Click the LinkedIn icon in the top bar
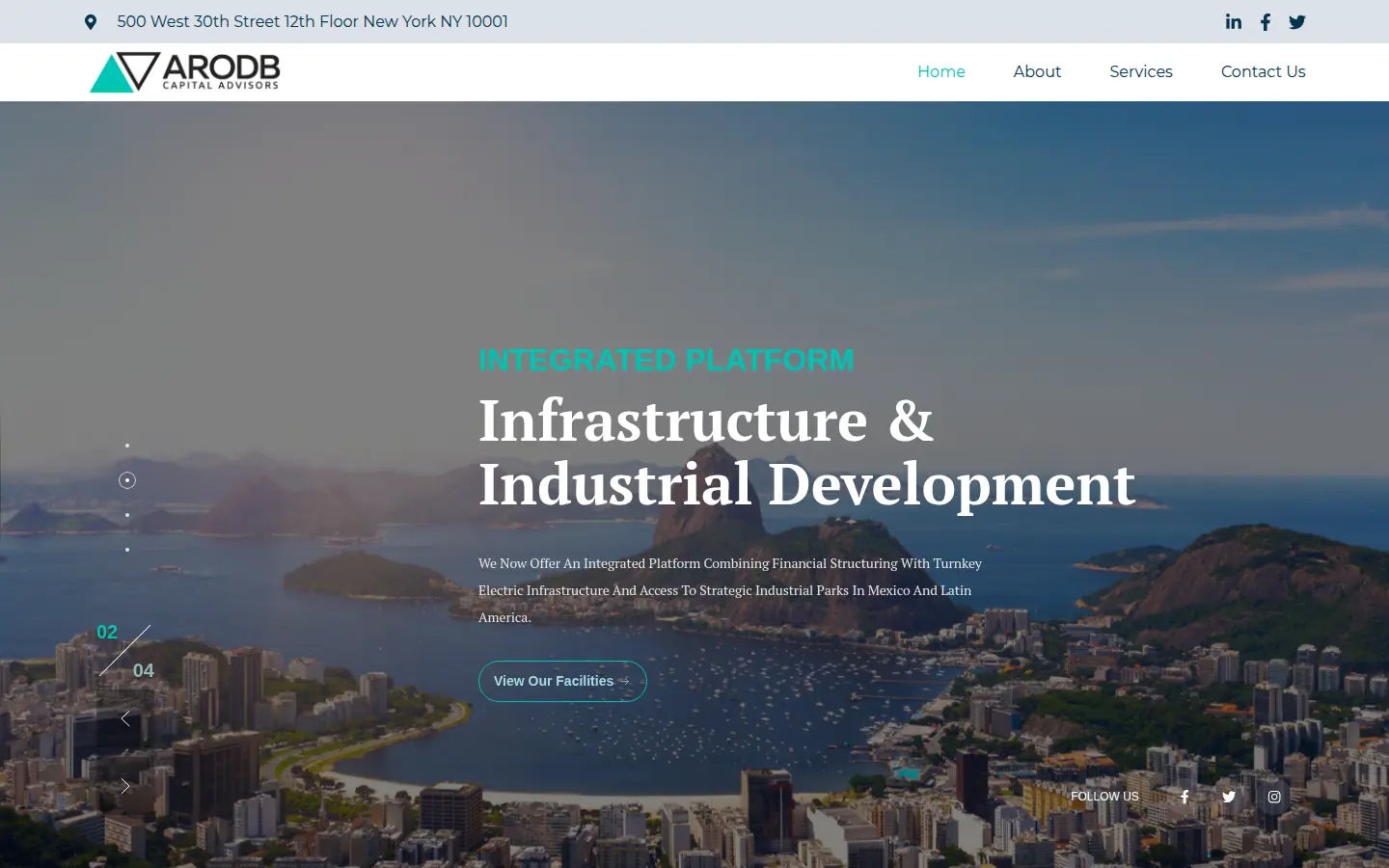1389x868 pixels. click(1233, 21)
